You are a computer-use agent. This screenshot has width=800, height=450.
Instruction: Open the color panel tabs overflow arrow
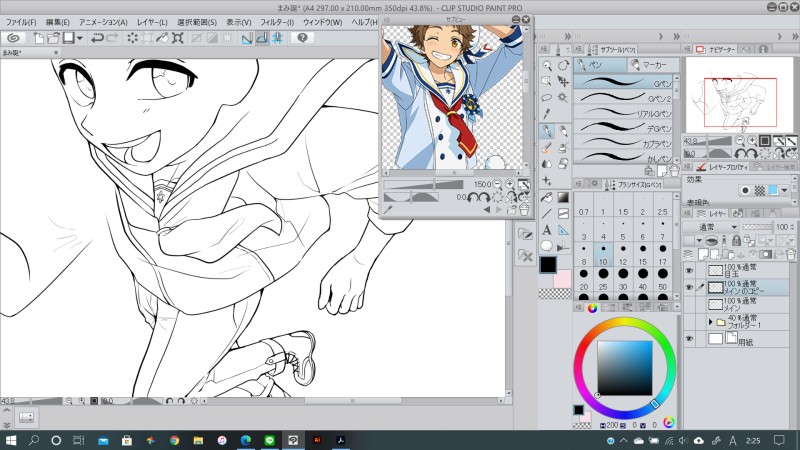677,307
